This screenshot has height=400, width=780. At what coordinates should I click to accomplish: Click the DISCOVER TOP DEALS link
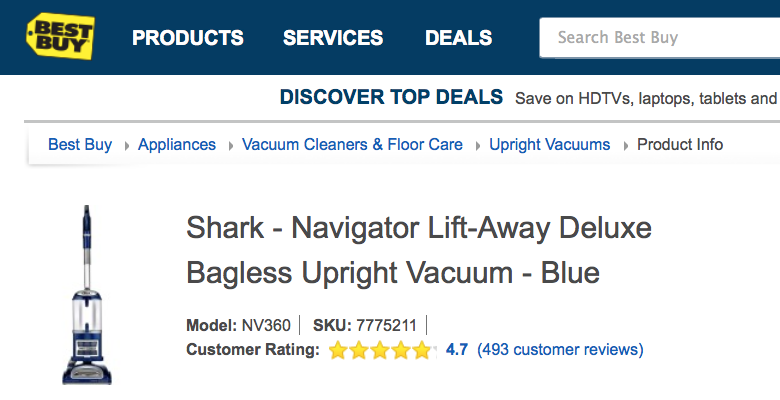(x=391, y=97)
